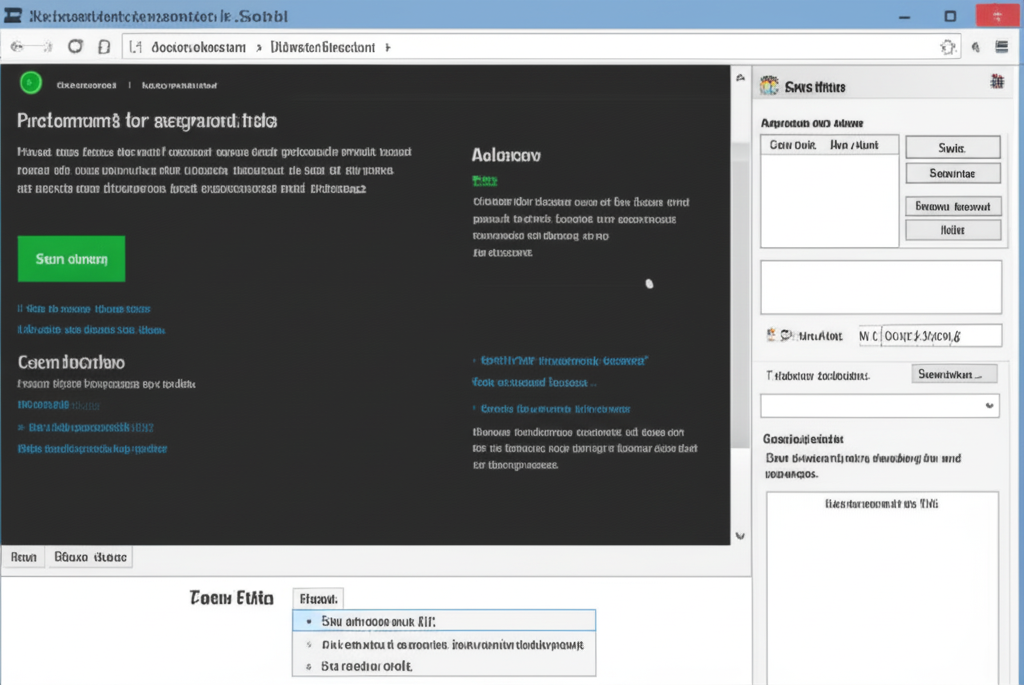
Task: Click the large green button
Action: click(x=71, y=259)
